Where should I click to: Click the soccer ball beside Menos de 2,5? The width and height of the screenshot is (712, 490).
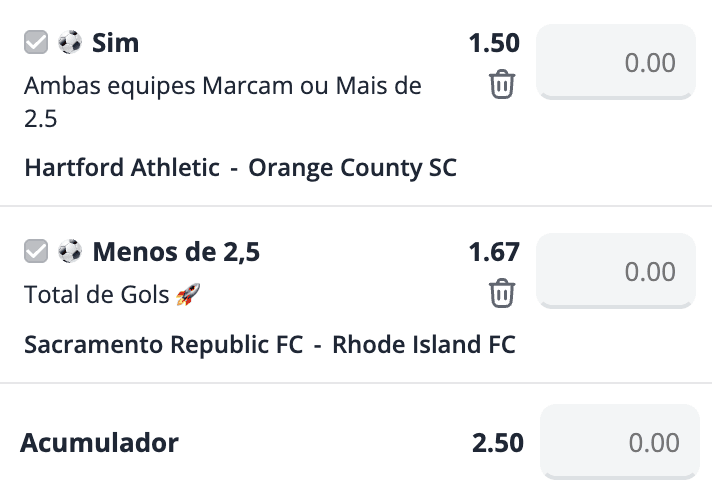[70, 251]
